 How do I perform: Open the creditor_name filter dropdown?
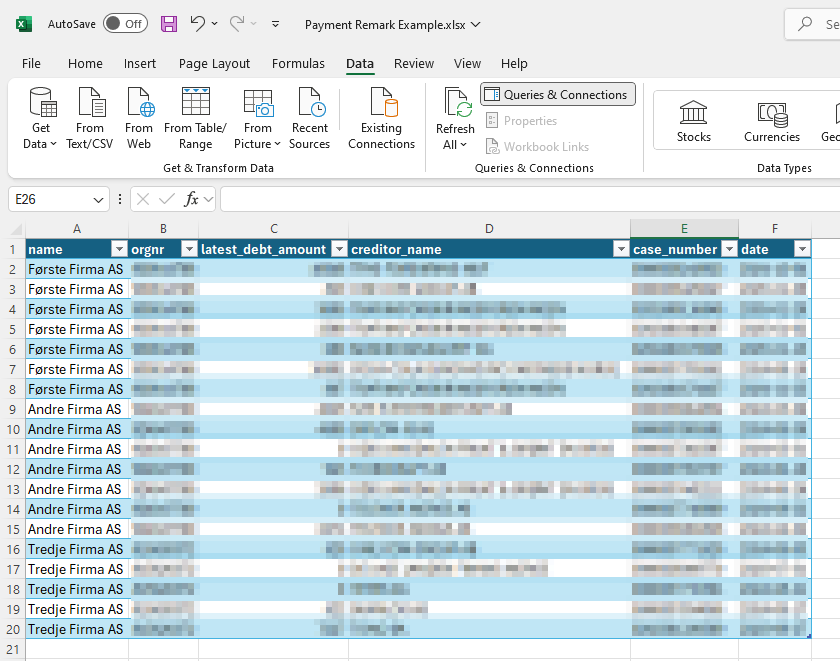[621, 249]
